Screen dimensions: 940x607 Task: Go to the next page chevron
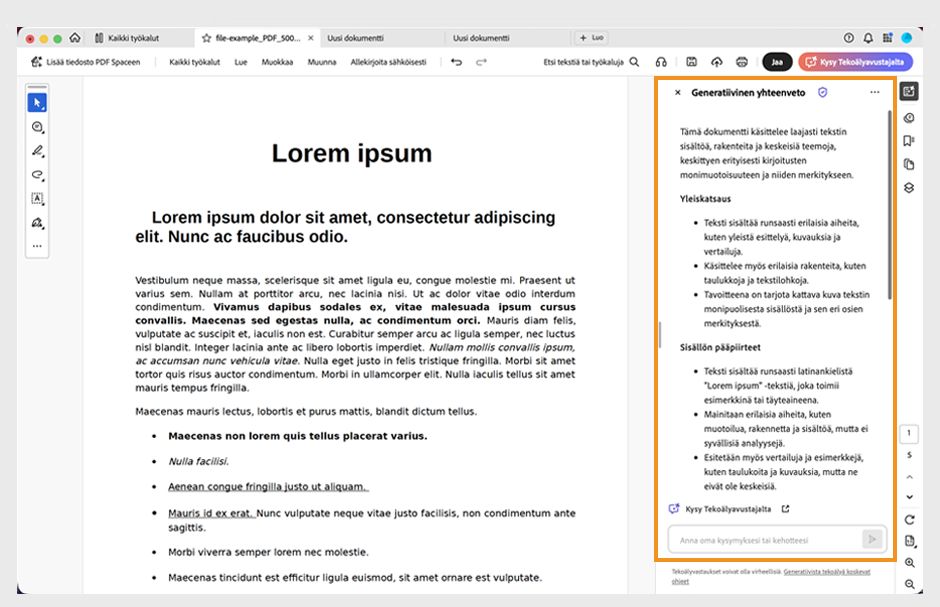(x=909, y=497)
